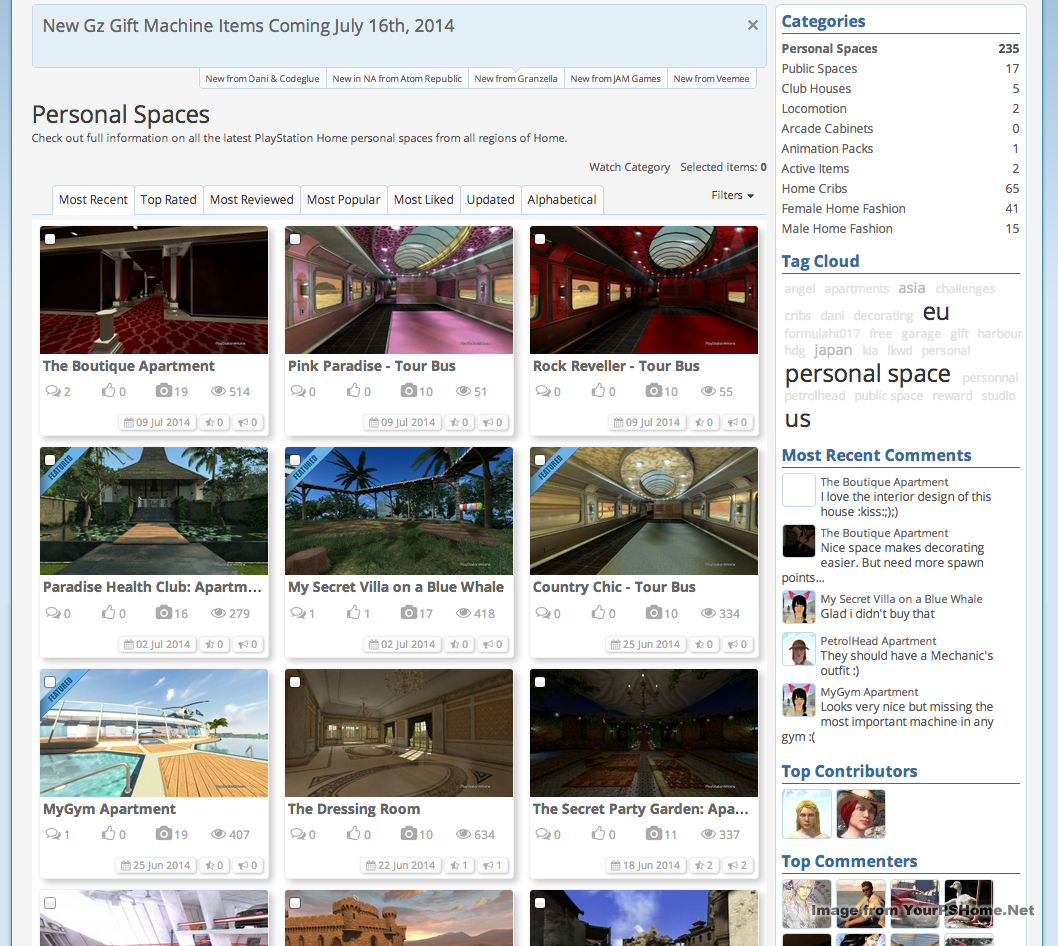Click the star rating badge on The Boutique Apartment
This screenshot has width=1058, height=946.
pyautogui.click(x=215, y=422)
